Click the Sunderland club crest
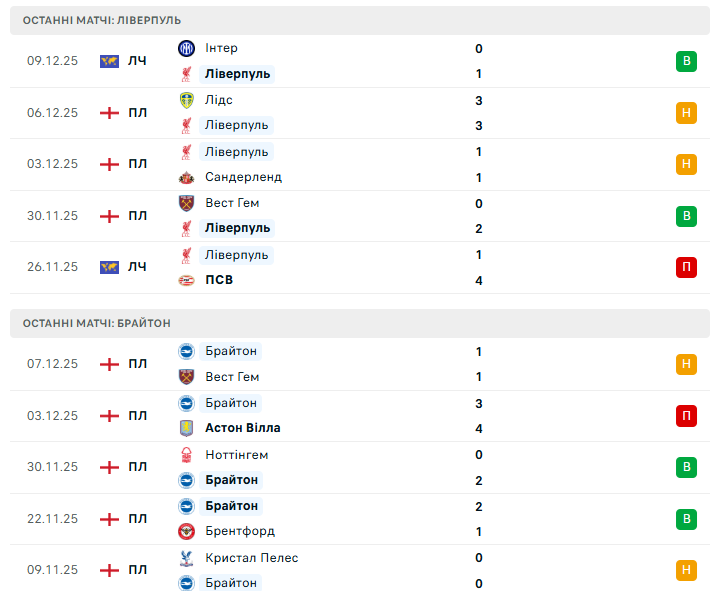Screen dimensions: 719x601 click(186, 177)
